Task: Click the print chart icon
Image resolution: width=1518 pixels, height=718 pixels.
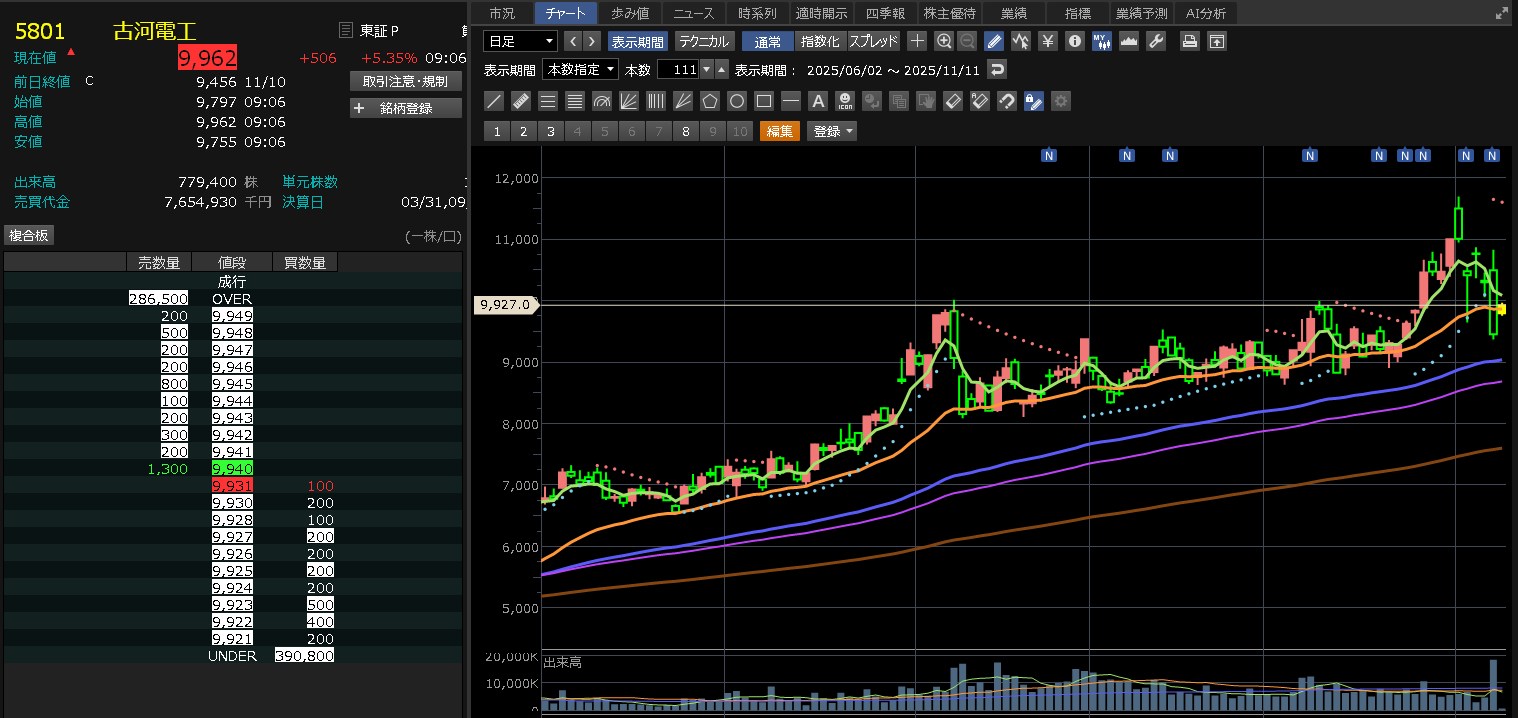Action: [x=1190, y=41]
